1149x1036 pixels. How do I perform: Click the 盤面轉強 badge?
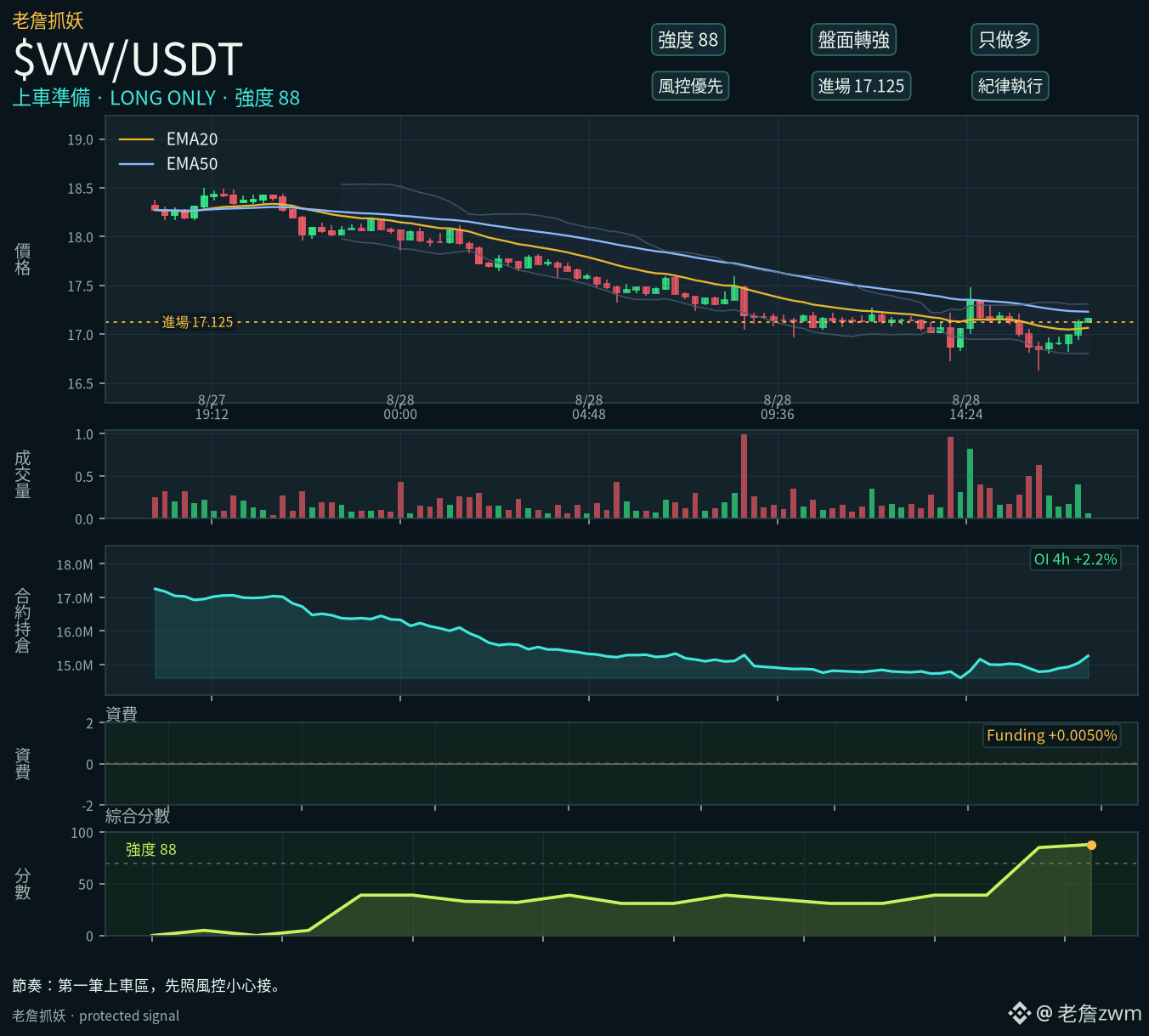(854, 40)
